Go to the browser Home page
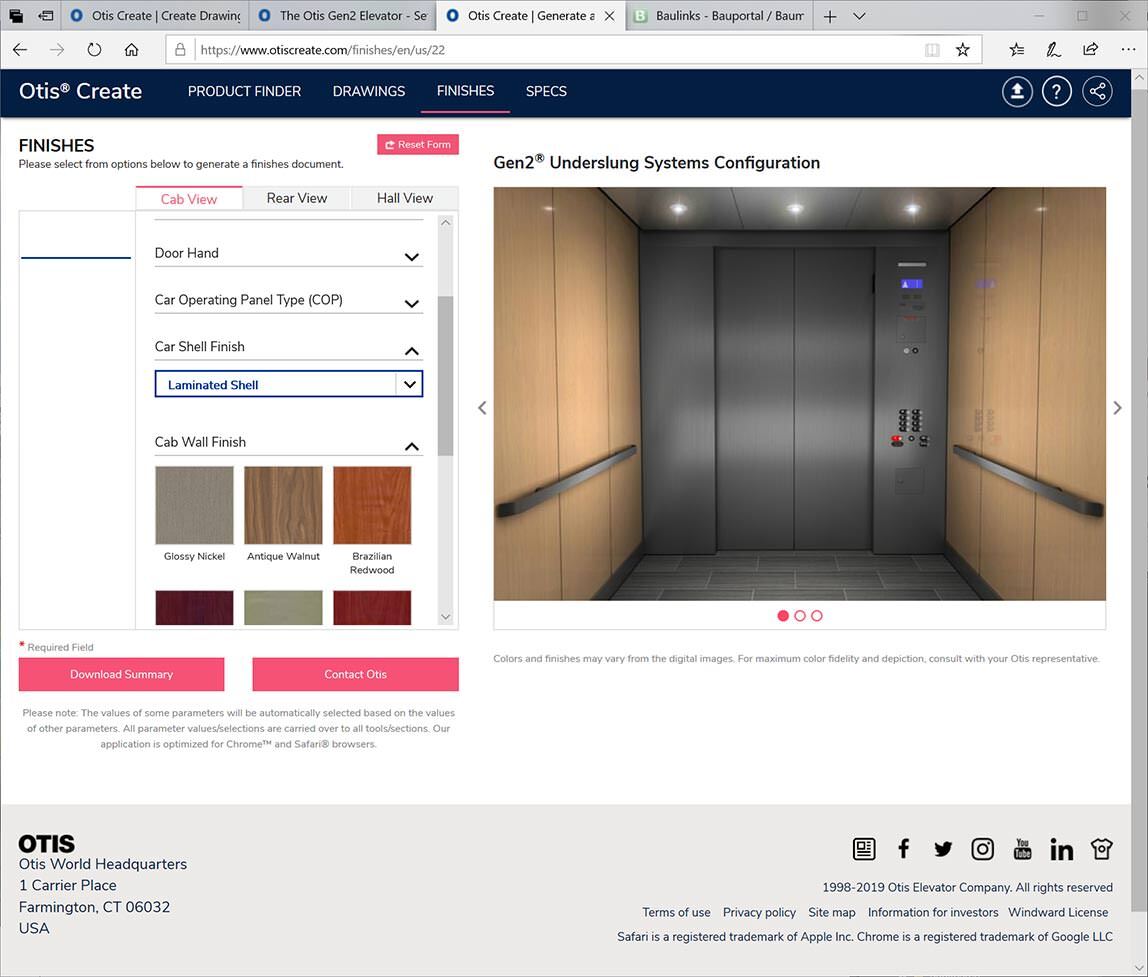This screenshot has width=1148, height=977. [x=131, y=50]
